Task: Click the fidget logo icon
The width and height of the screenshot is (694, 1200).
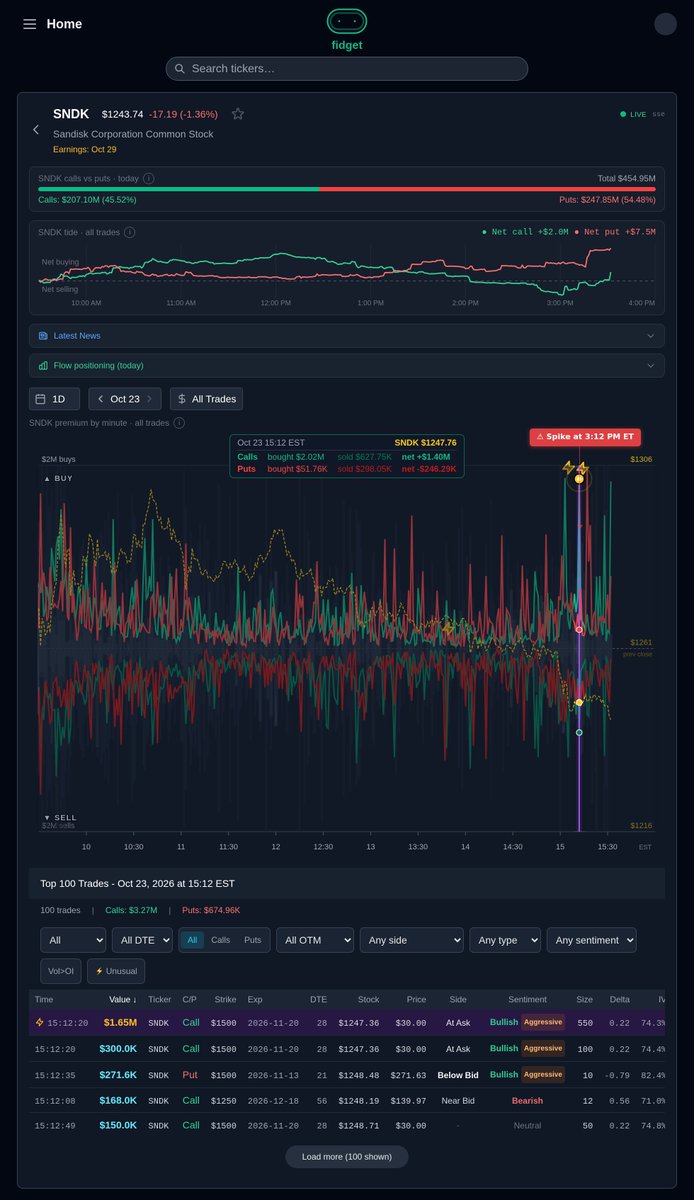Action: point(347,21)
